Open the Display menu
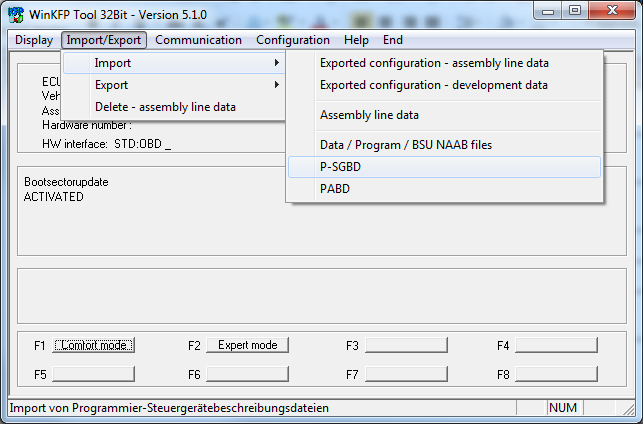Screen dimensions: 643x424 (x=34, y=40)
